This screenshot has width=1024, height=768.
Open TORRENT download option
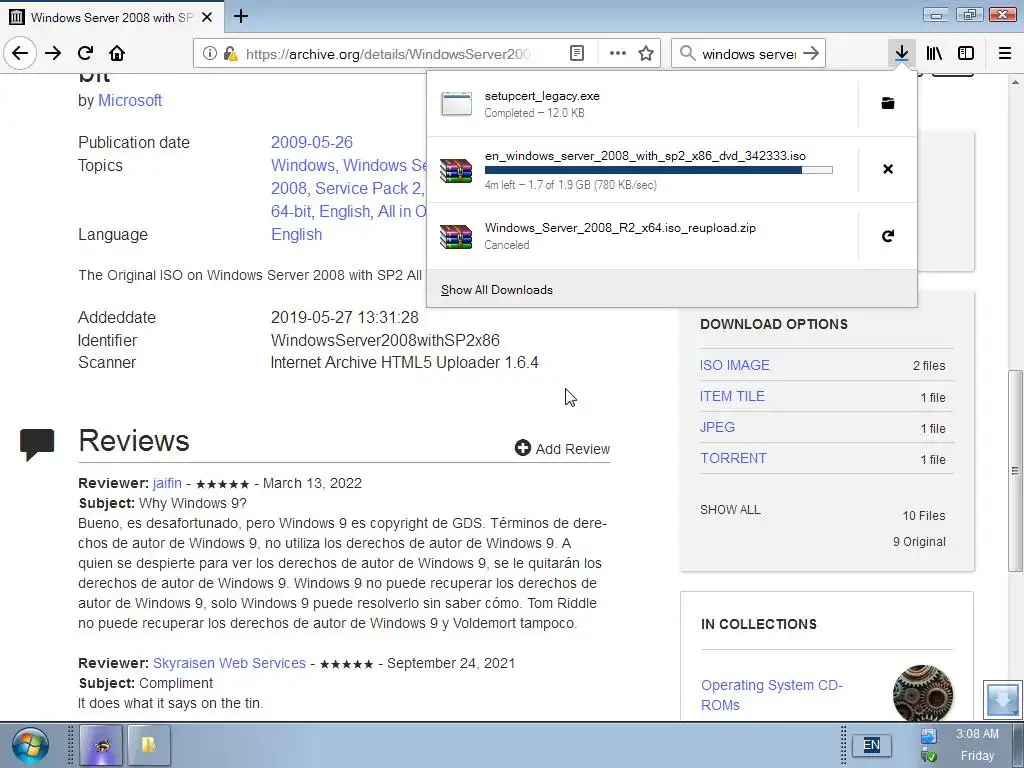pyautogui.click(x=733, y=458)
